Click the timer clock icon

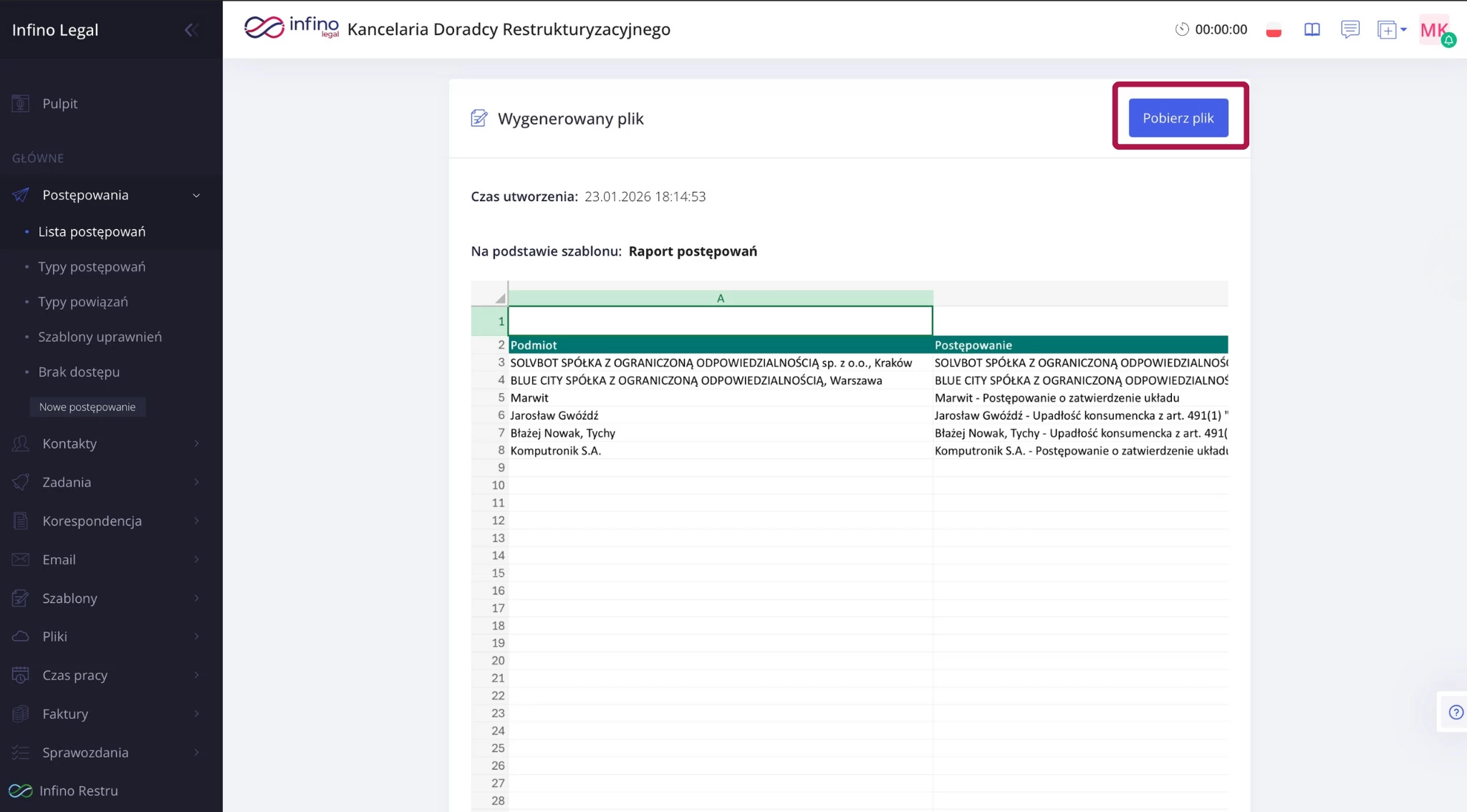1182,29
